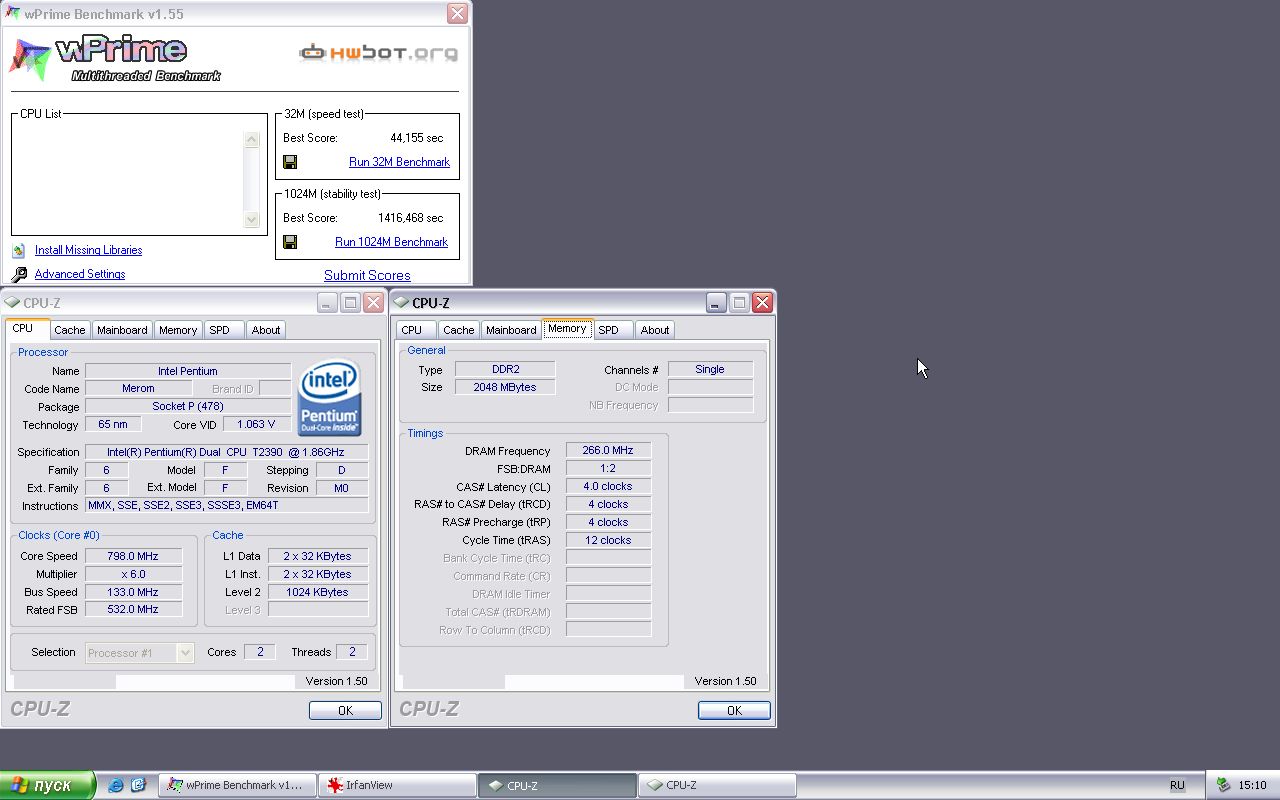Click the network icon in system tray

[1223, 785]
